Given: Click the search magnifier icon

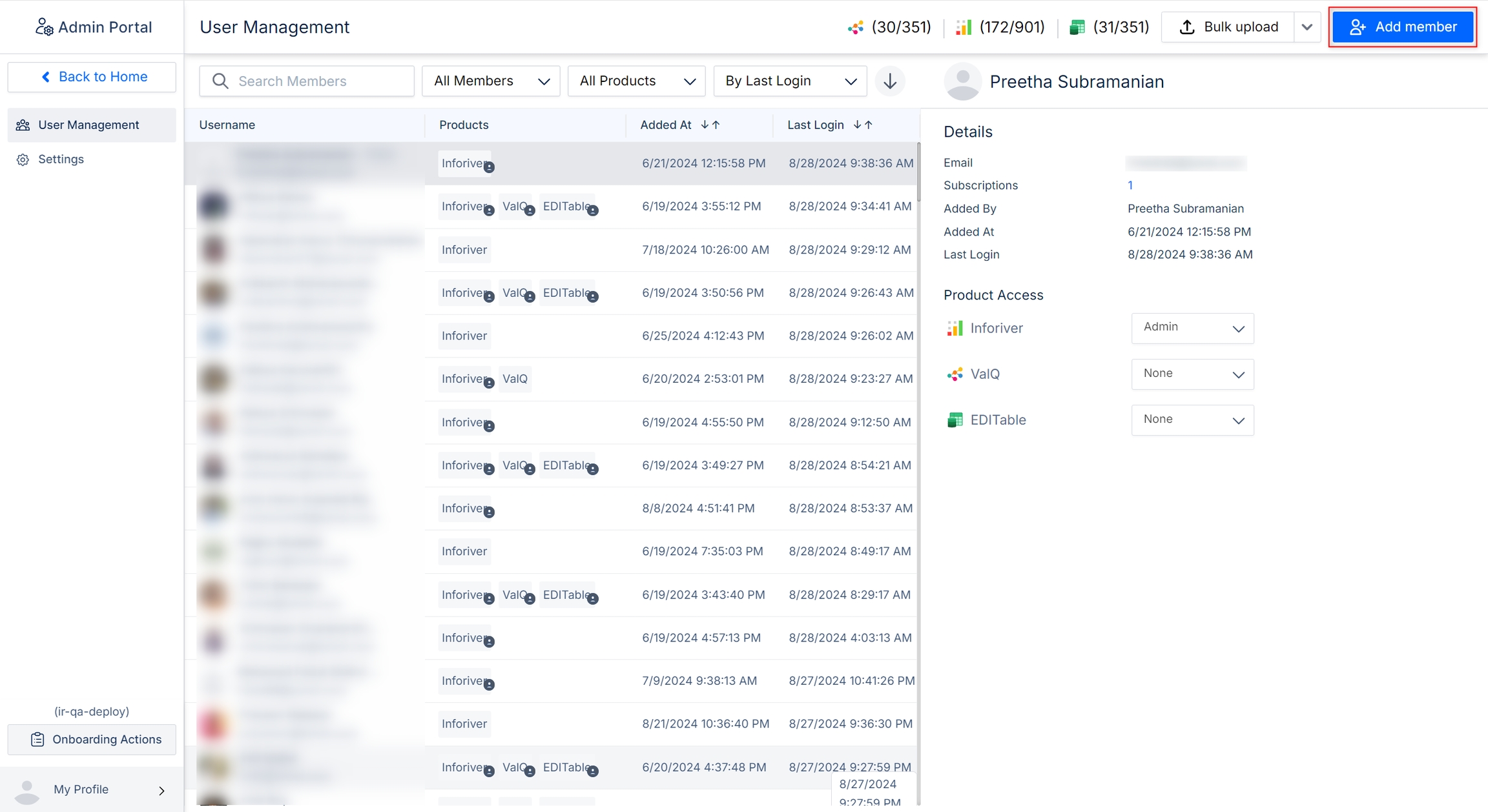Looking at the screenshot, I should pos(220,81).
